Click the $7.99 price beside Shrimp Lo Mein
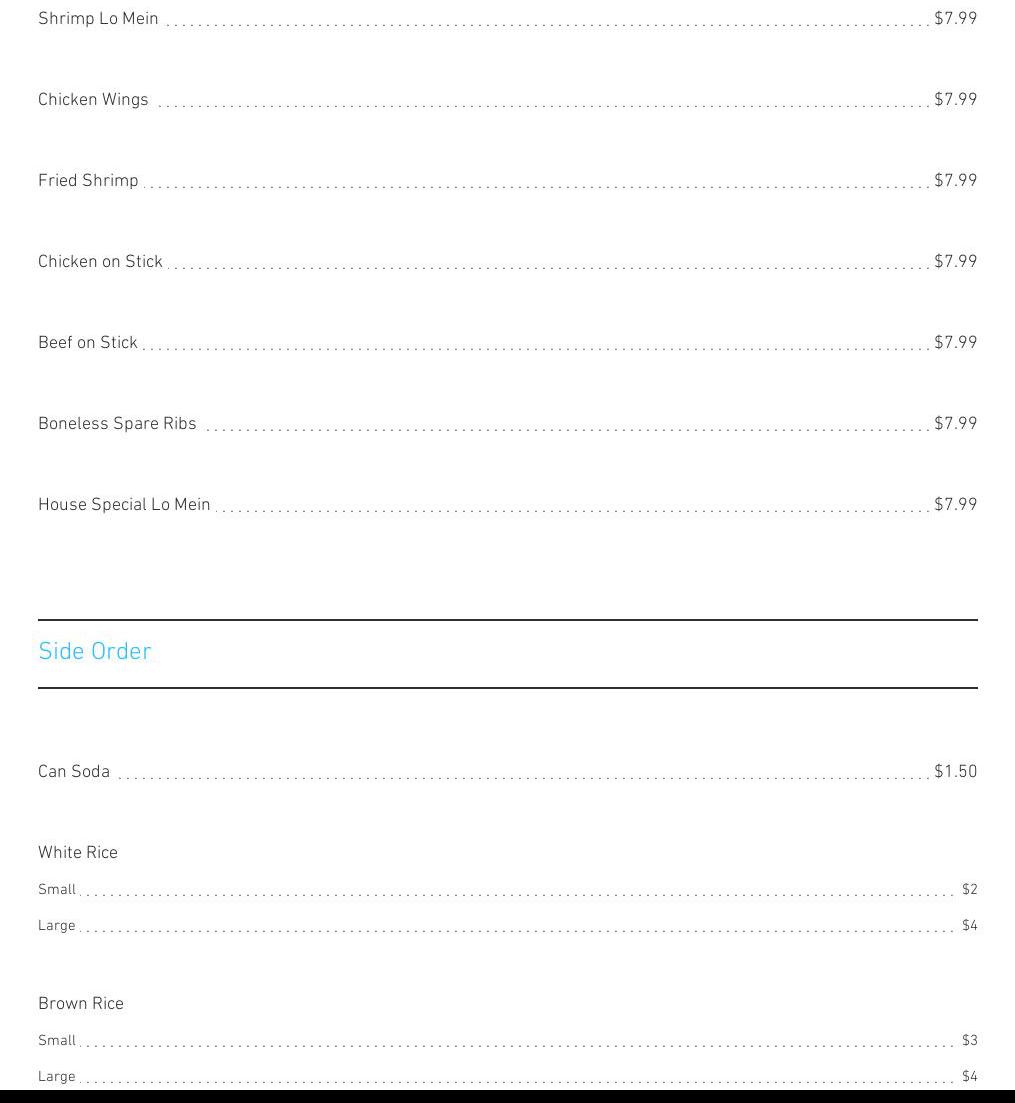Screen dimensions: 1015x1103 pos(955,18)
